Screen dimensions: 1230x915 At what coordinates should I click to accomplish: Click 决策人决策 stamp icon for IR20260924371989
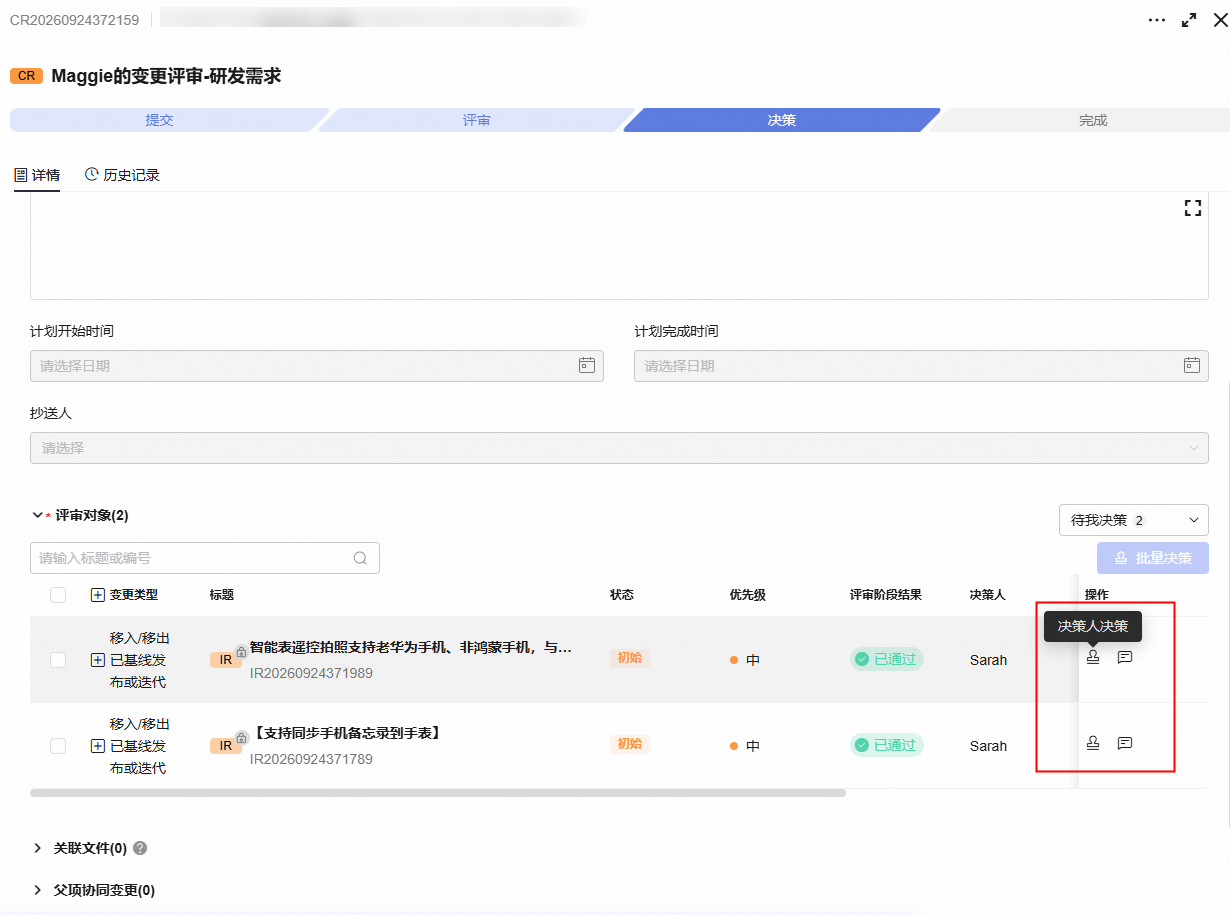pyautogui.click(x=1093, y=657)
